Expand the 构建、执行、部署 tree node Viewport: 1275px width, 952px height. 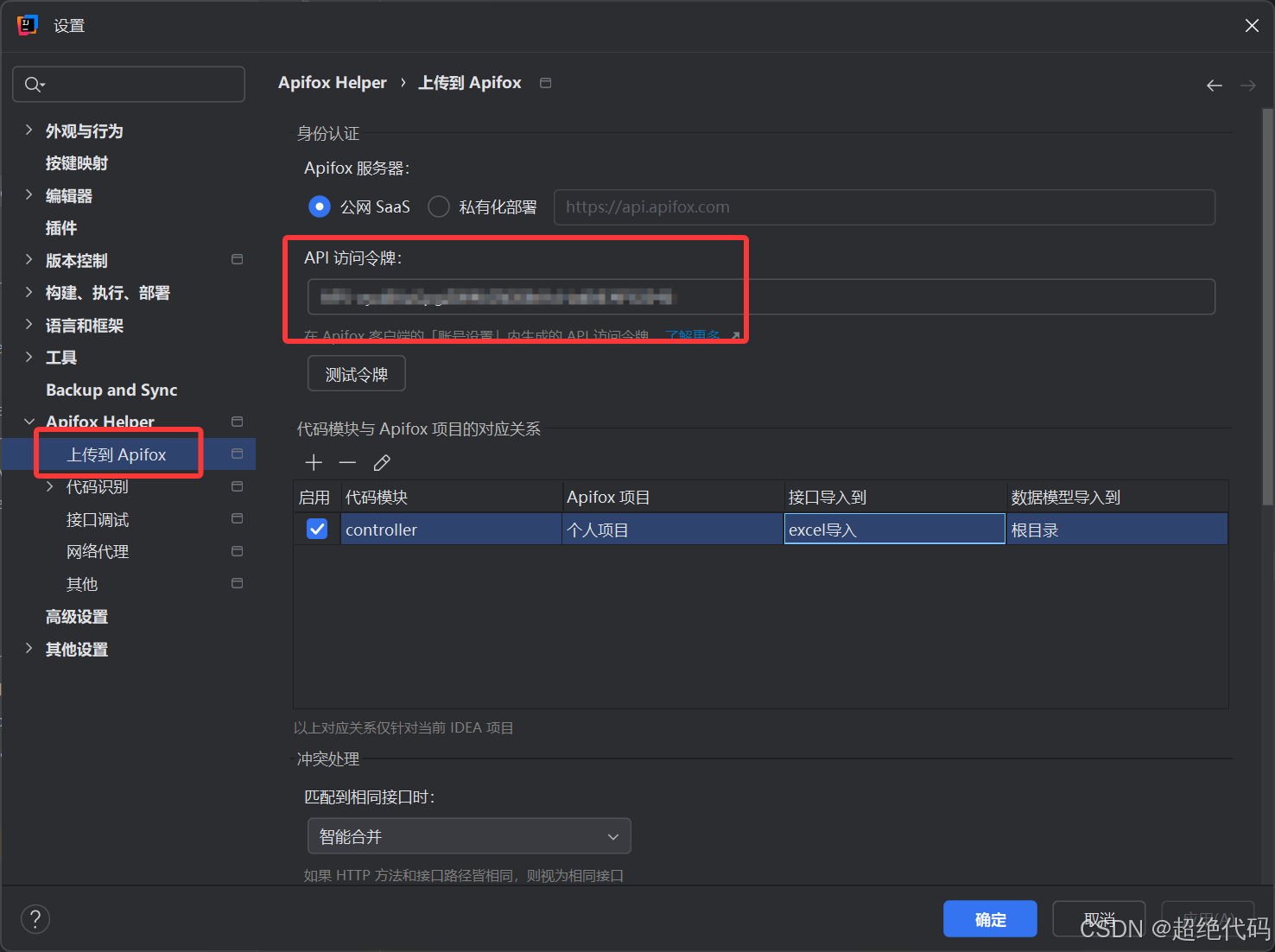pyautogui.click(x=29, y=293)
